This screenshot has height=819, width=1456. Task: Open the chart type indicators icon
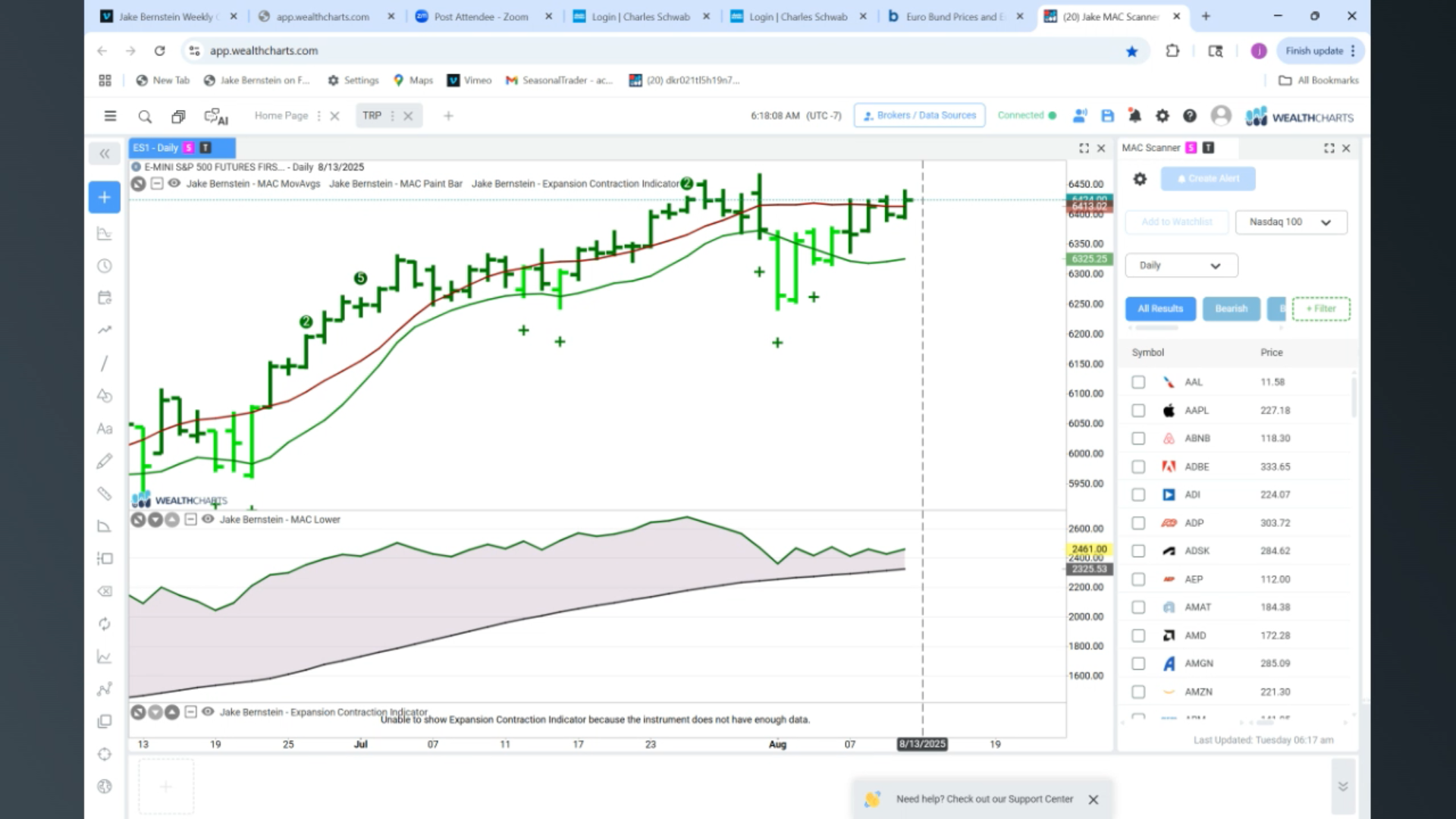tap(105, 234)
